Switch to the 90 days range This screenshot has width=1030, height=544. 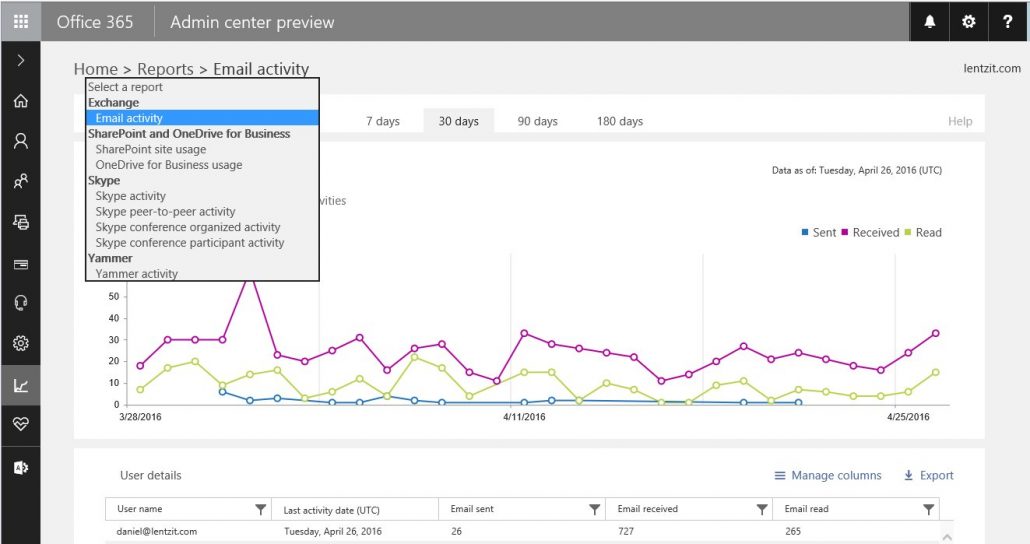(x=537, y=121)
